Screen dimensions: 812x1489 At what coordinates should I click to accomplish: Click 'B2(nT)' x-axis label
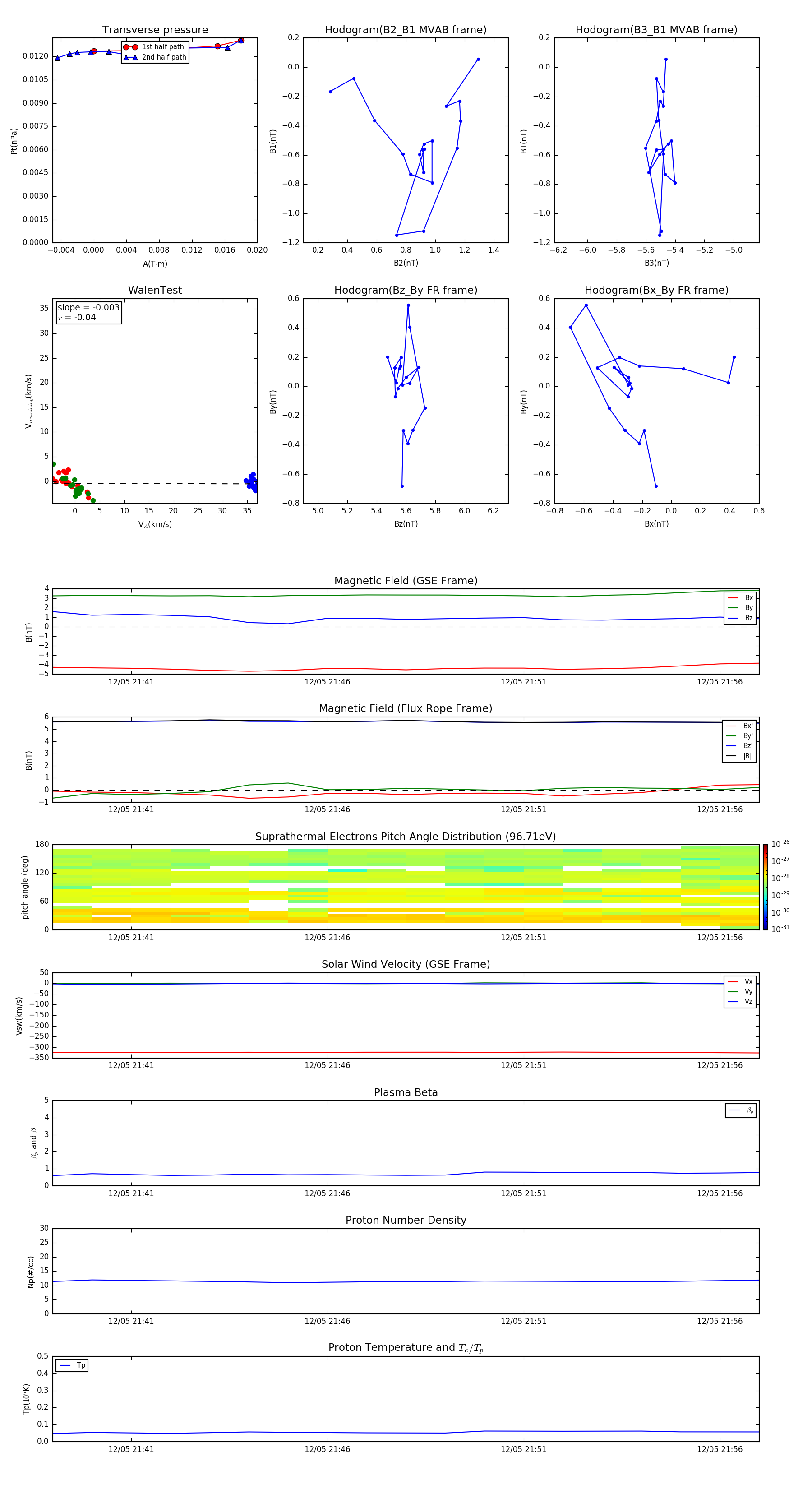[406, 263]
